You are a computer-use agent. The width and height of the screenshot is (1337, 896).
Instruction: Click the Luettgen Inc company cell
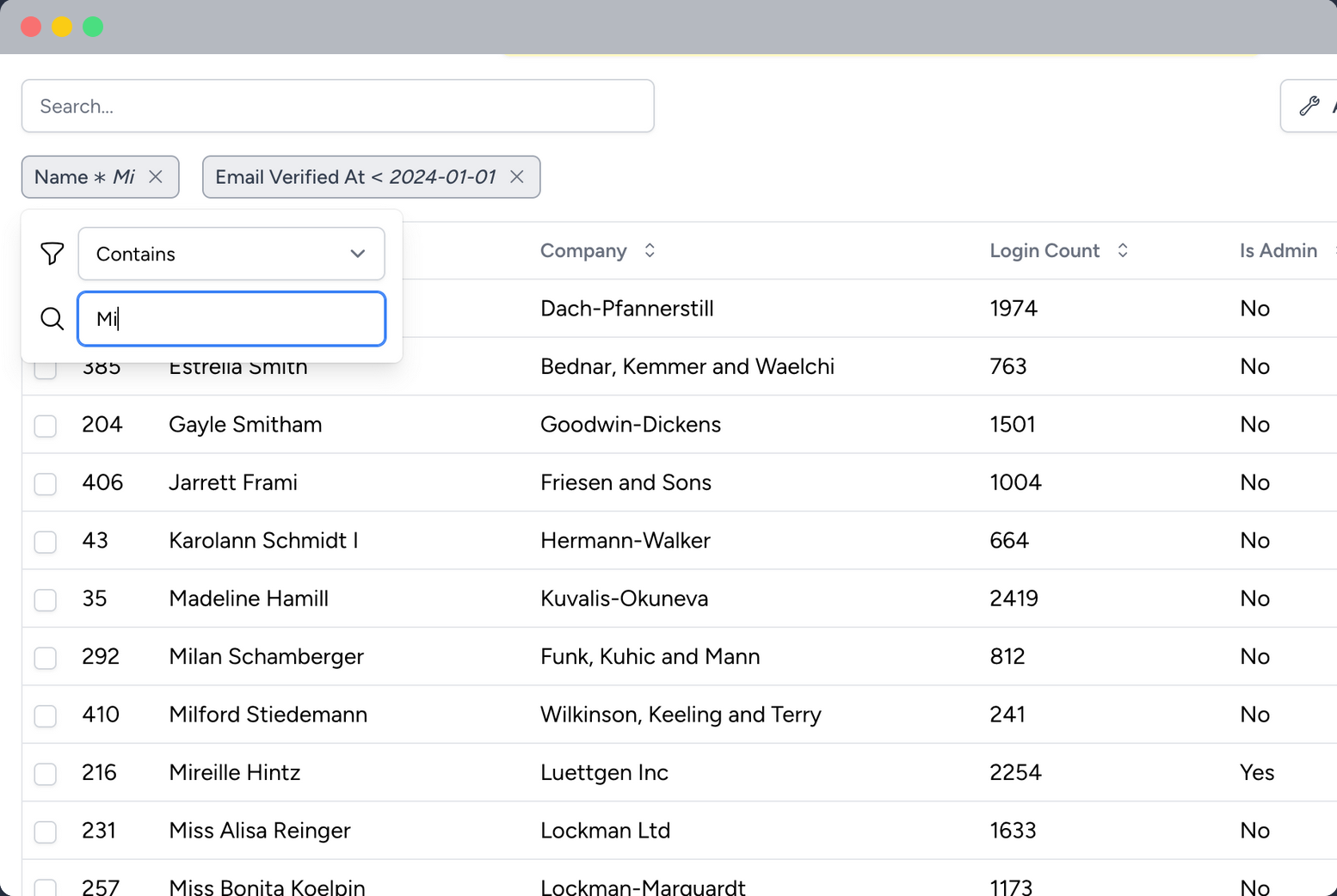[604, 772]
